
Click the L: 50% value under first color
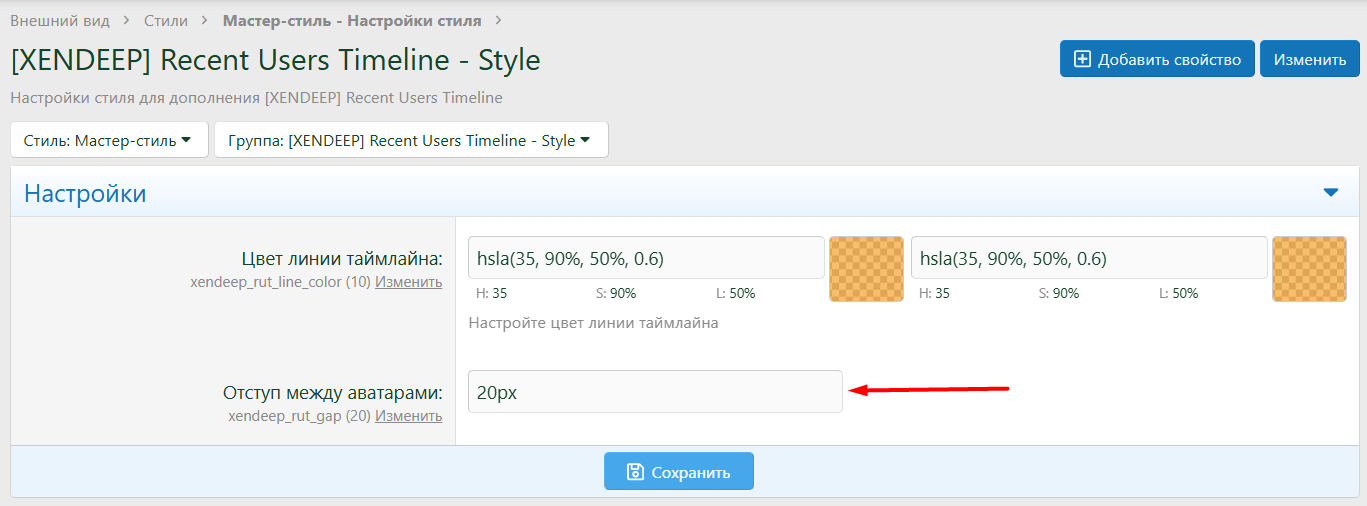click(735, 294)
